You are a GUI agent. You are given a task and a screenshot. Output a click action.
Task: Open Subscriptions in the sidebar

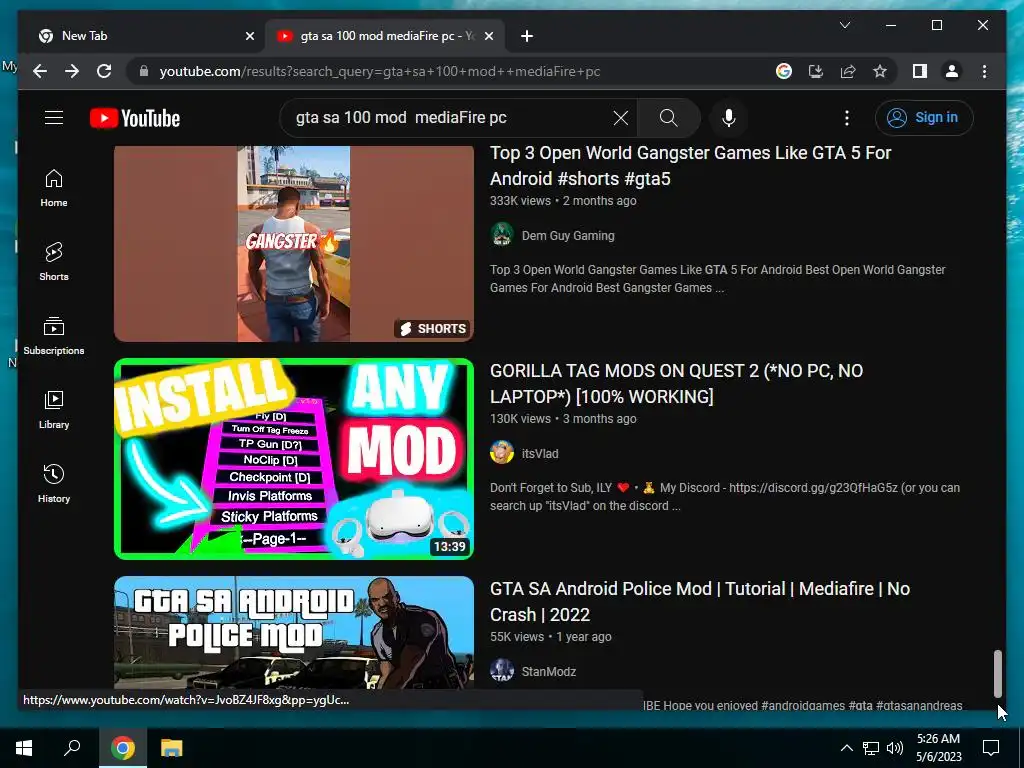click(x=54, y=336)
